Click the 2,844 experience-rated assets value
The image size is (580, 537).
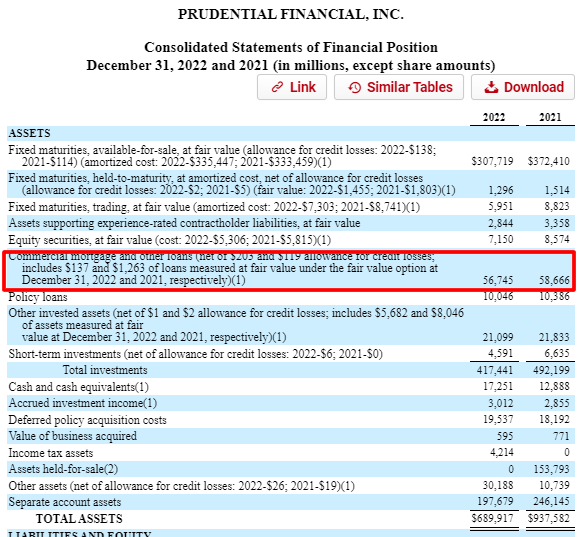click(501, 223)
